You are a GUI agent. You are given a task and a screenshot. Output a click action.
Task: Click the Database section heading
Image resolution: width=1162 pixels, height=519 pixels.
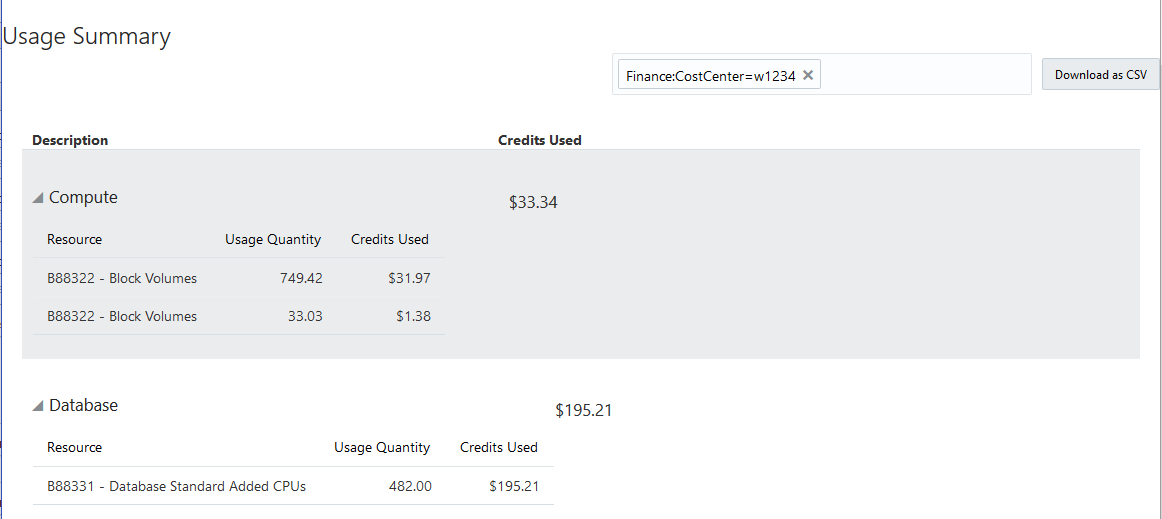pyautogui.click(x=83, y=406)
